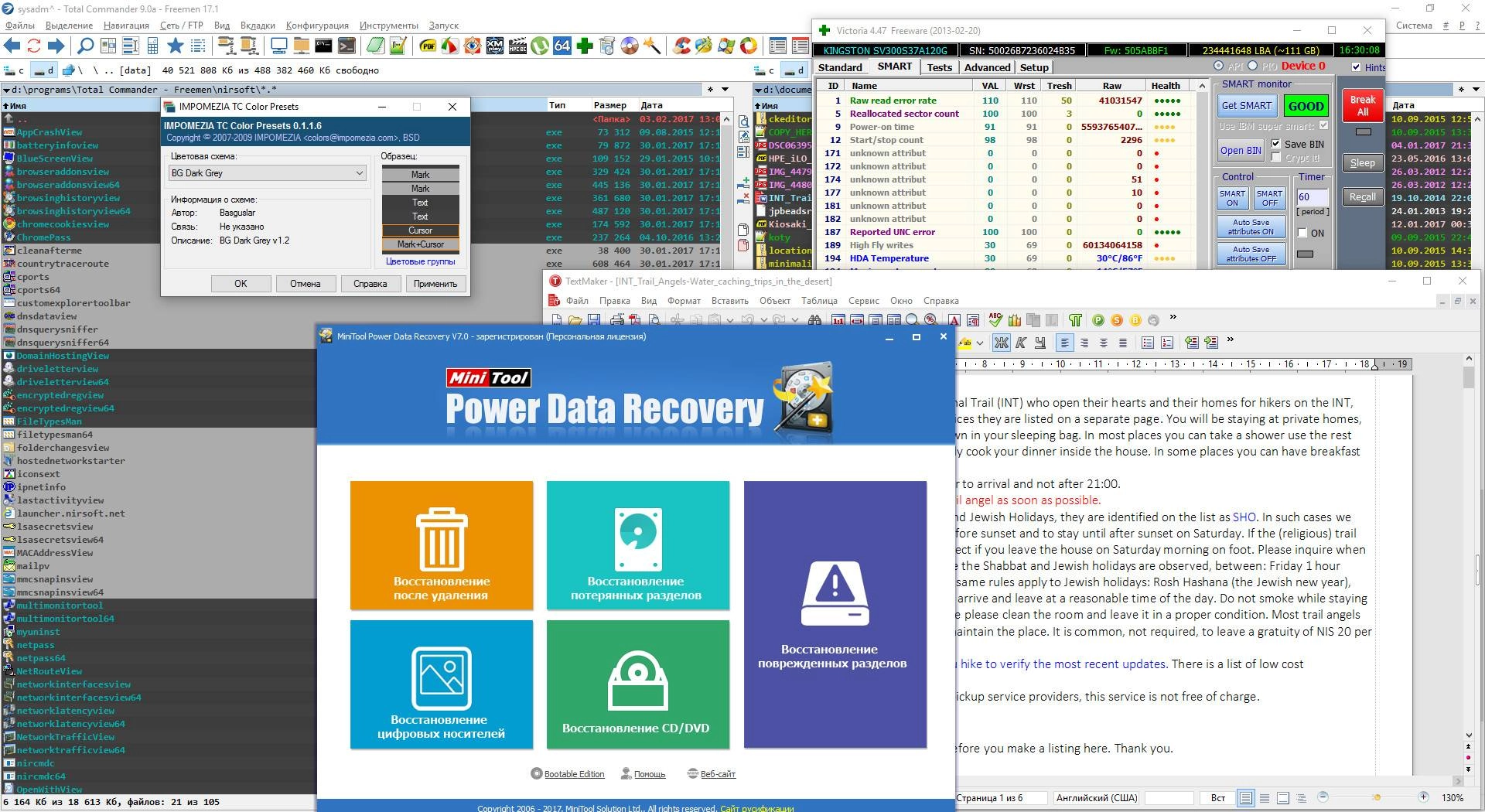This screenshot has height=812, width=1485.
Task: Expand TextMaker formatting toolbar overflow chevron
Action: (x=1230, y=339)
